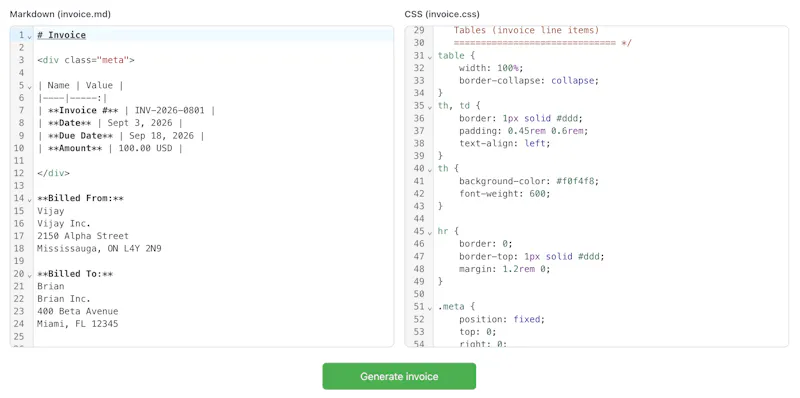Collapse the .meta rule fold arrow on line 51

430,308
